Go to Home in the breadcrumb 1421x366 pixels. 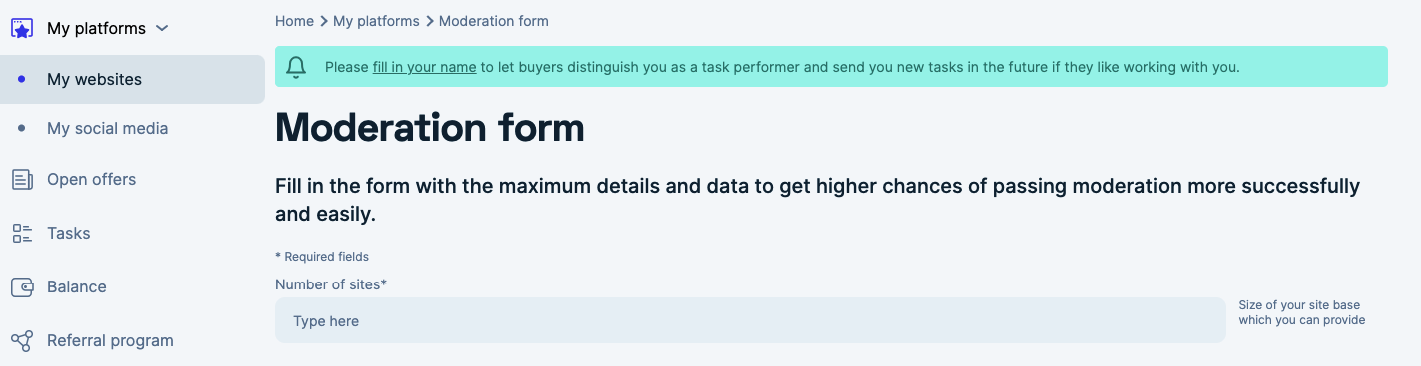click(294, 20)
